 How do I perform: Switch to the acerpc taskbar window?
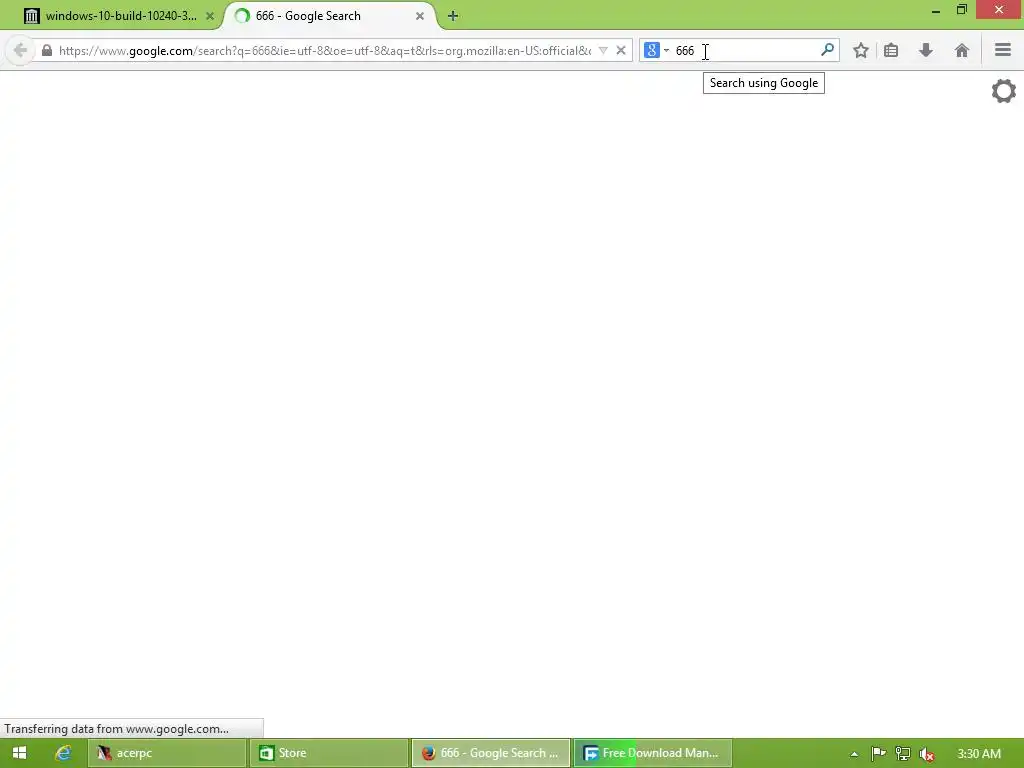pos(167,753)
